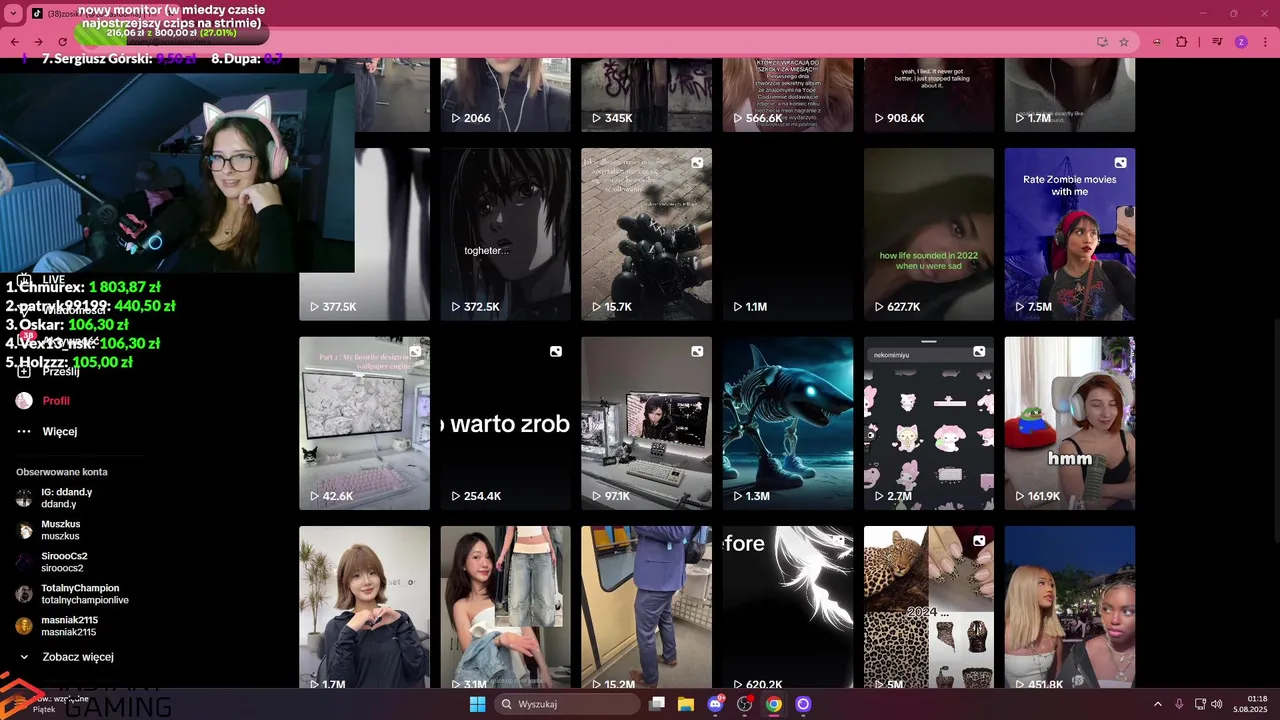The width and height of the screenshot is (1280, 720).
Task: Open the media control playlist icon
Action: (1217, 42)
